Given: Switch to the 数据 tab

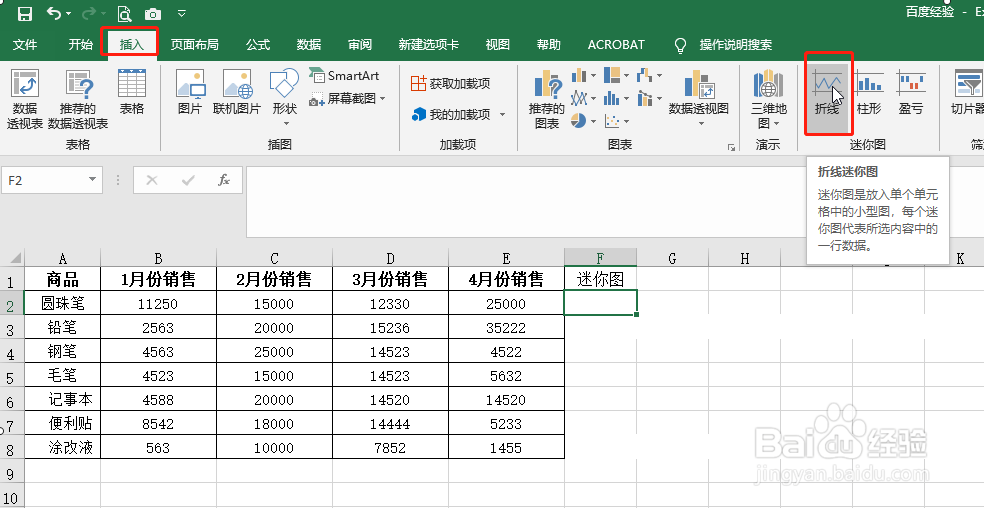Looking at the screenshot, I should tap(309, 45).
